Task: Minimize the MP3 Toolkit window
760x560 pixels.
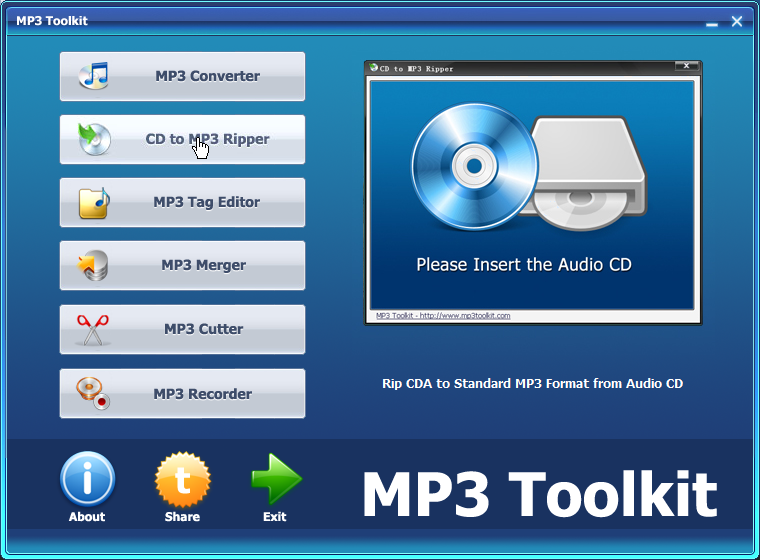Action: [x=712, y=22]
